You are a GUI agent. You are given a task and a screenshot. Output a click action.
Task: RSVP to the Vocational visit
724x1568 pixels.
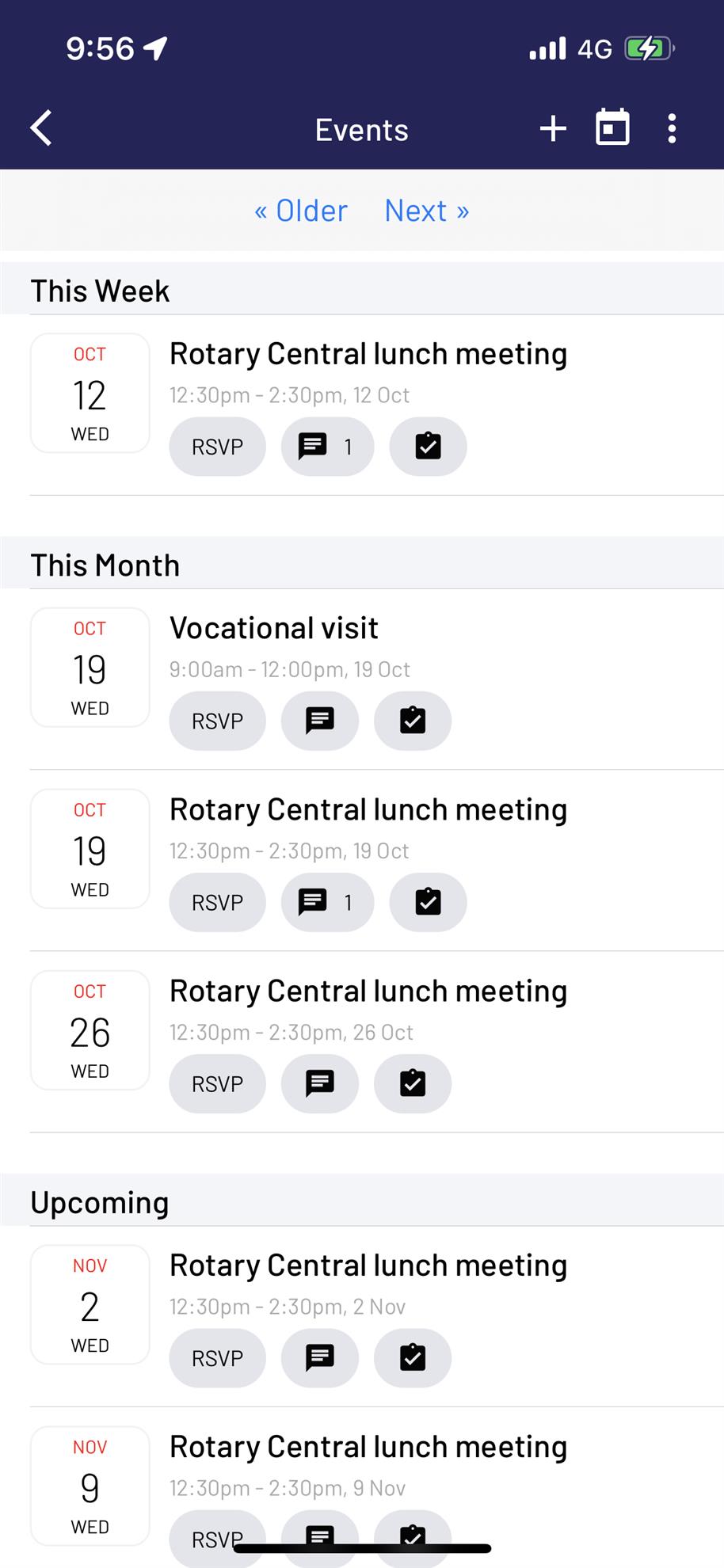pyautogui.click(x=217, y=721)
